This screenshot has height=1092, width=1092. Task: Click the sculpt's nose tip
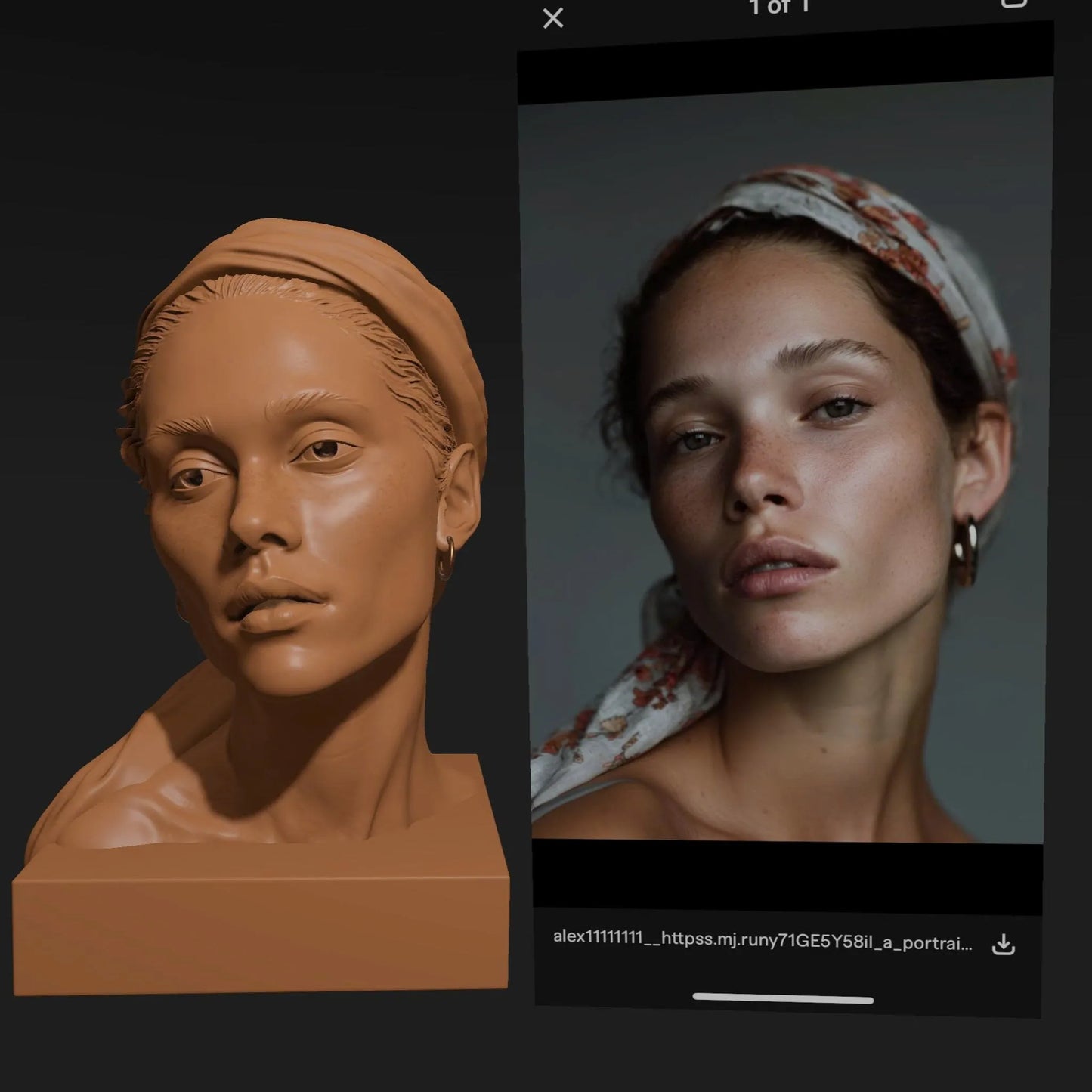coord(248,534)
